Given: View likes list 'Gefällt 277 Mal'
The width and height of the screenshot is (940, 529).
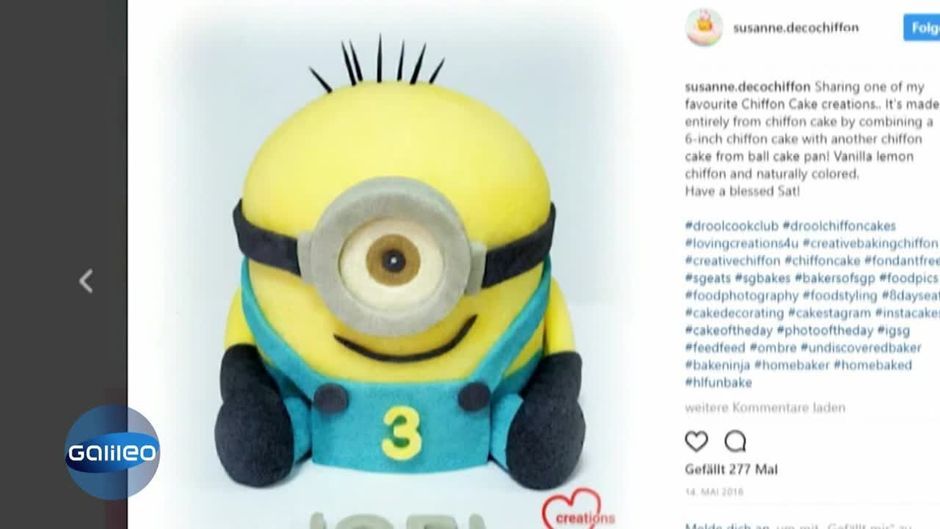Looking at the screenshot, I should coord(731,470).
